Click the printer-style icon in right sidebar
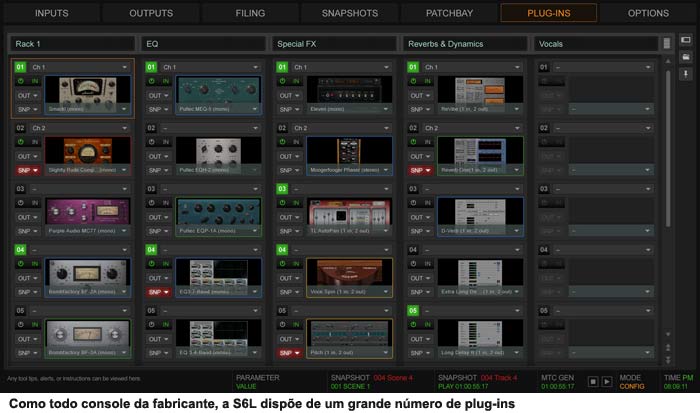The width and height of the screenshot is (700, 413). [686, 57]
